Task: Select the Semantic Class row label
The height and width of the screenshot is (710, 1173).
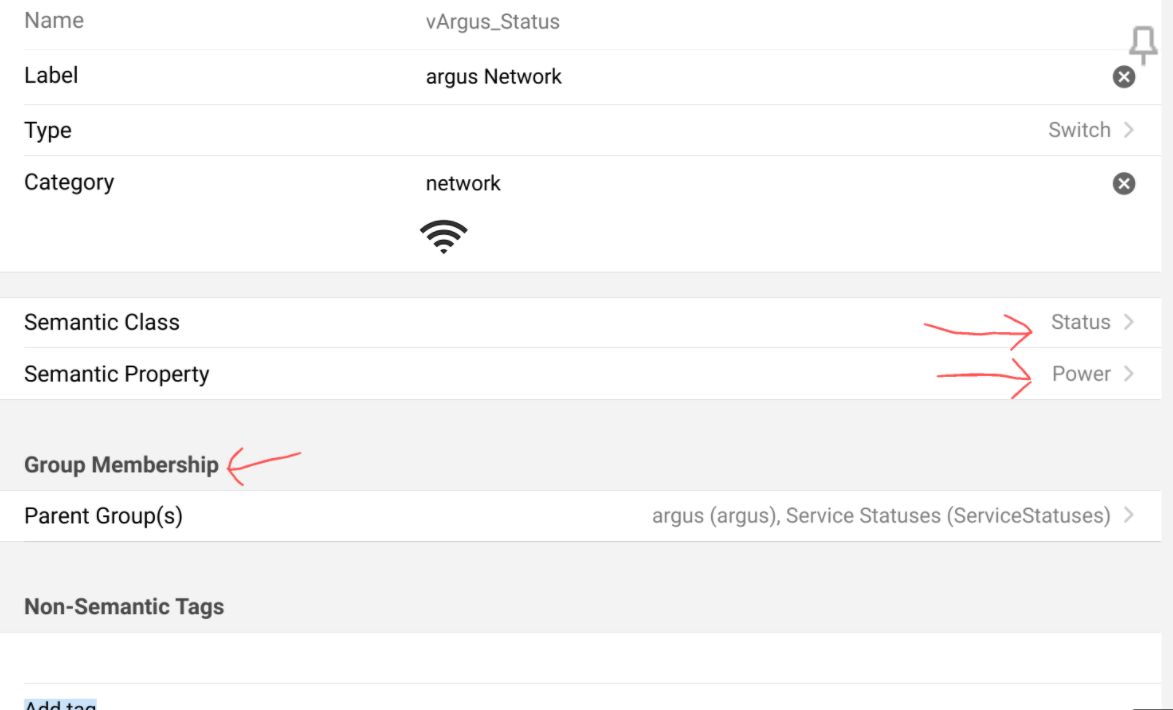Action: (x=102, y=322)
